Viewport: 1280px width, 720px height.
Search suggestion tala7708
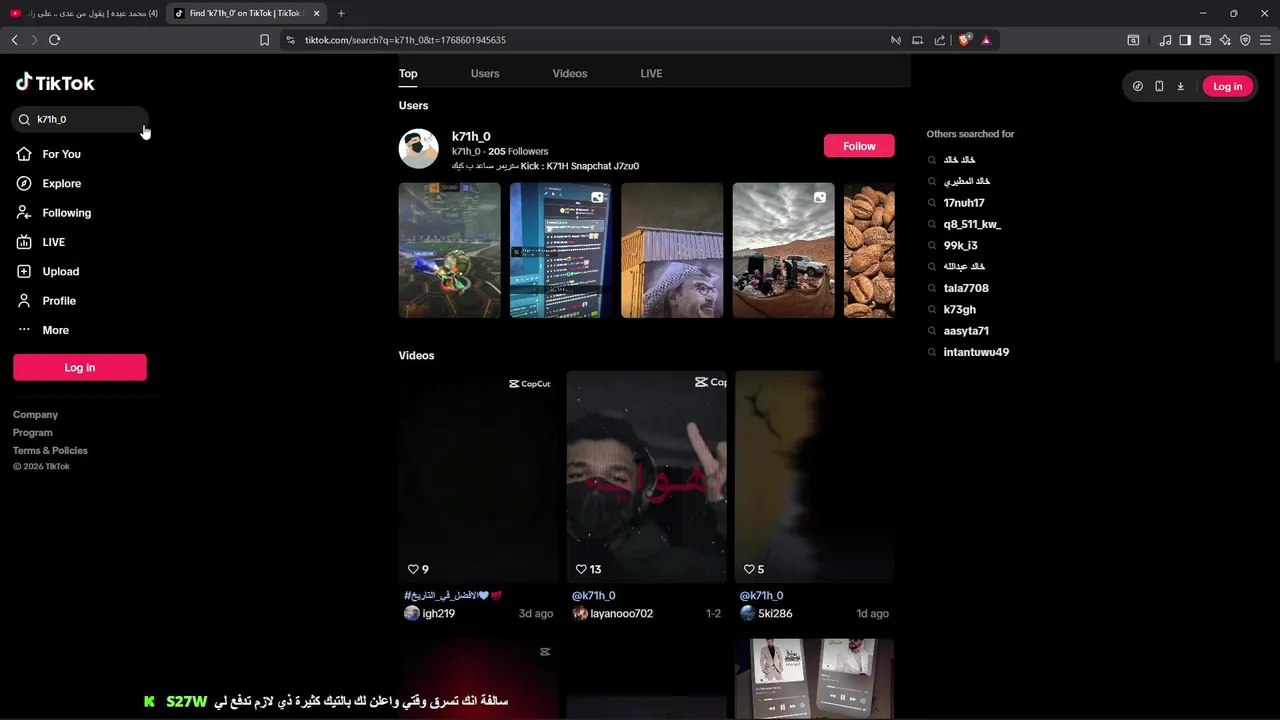pyautogui.click(x=966, y=288)
